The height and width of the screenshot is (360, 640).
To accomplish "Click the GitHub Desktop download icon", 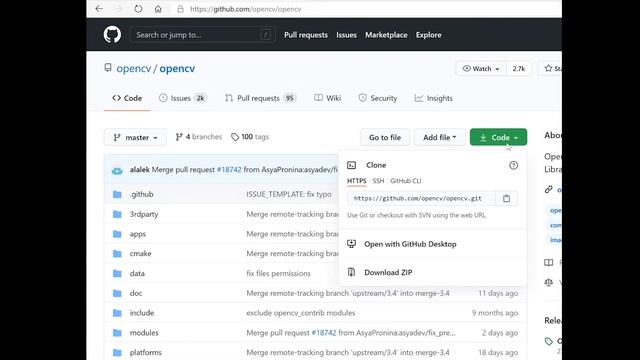I will point(351,244).
